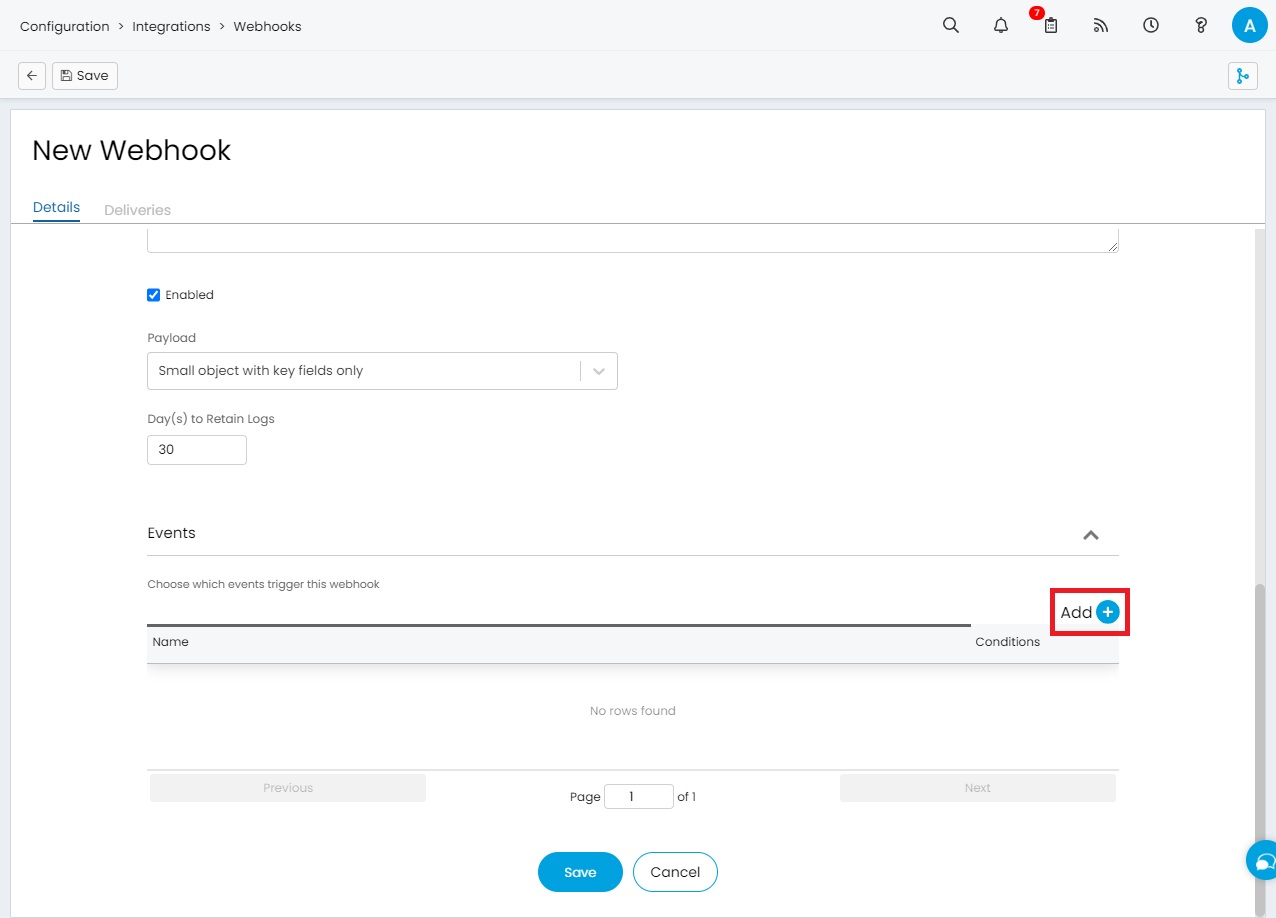Click the RSS feed icon

click(x=1101, y=26)
